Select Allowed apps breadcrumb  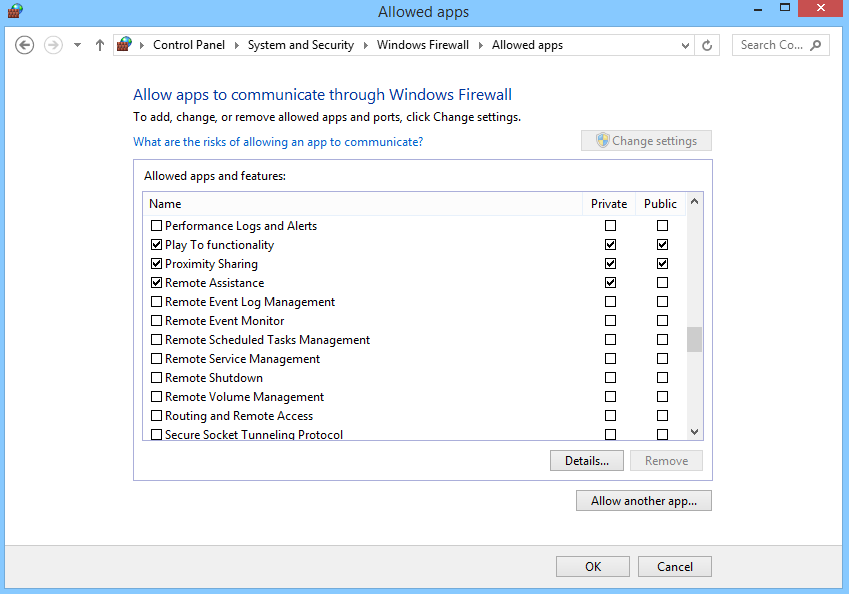pyautogui.click(x=527, y=45)
